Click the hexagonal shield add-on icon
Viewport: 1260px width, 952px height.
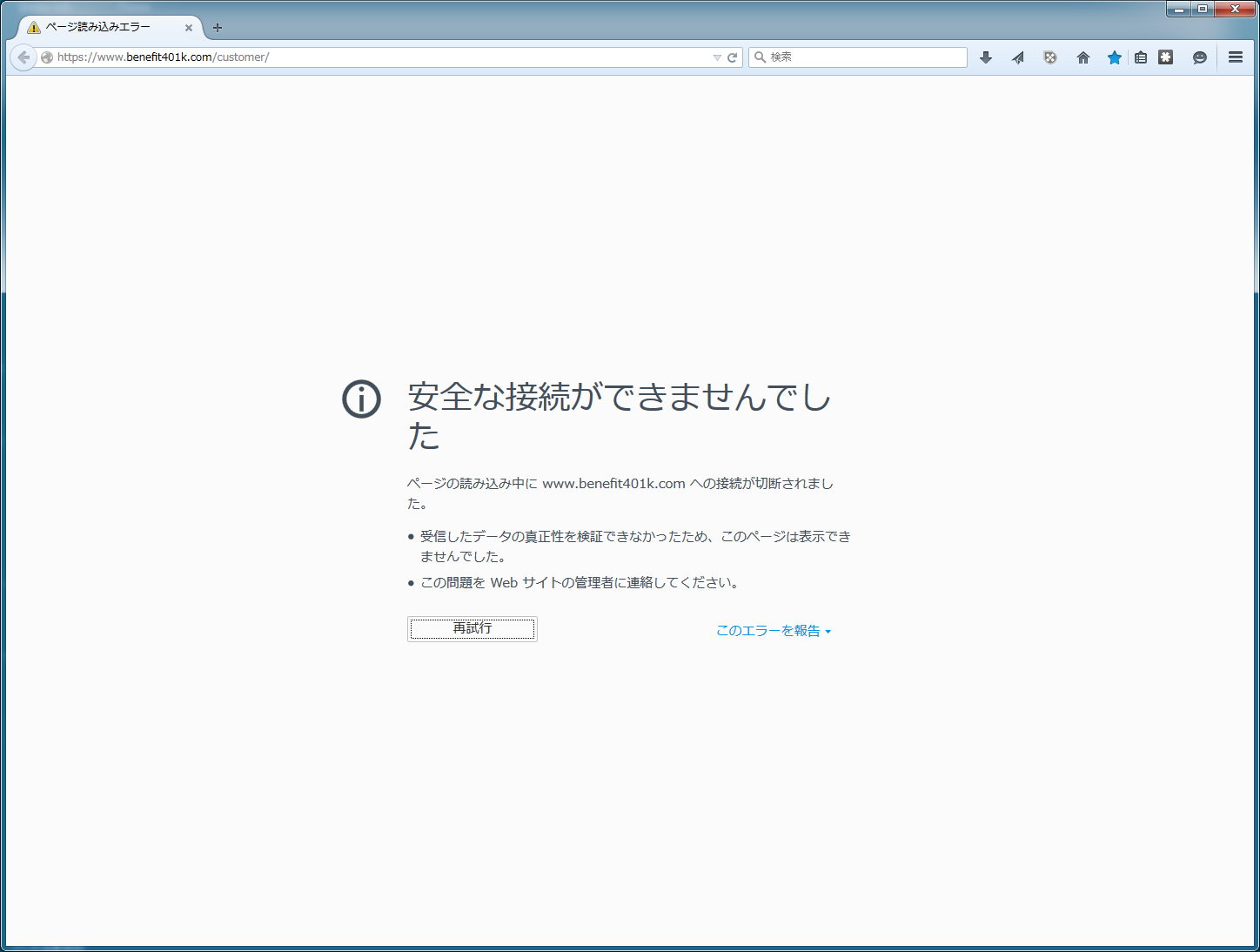(1050, 57)
